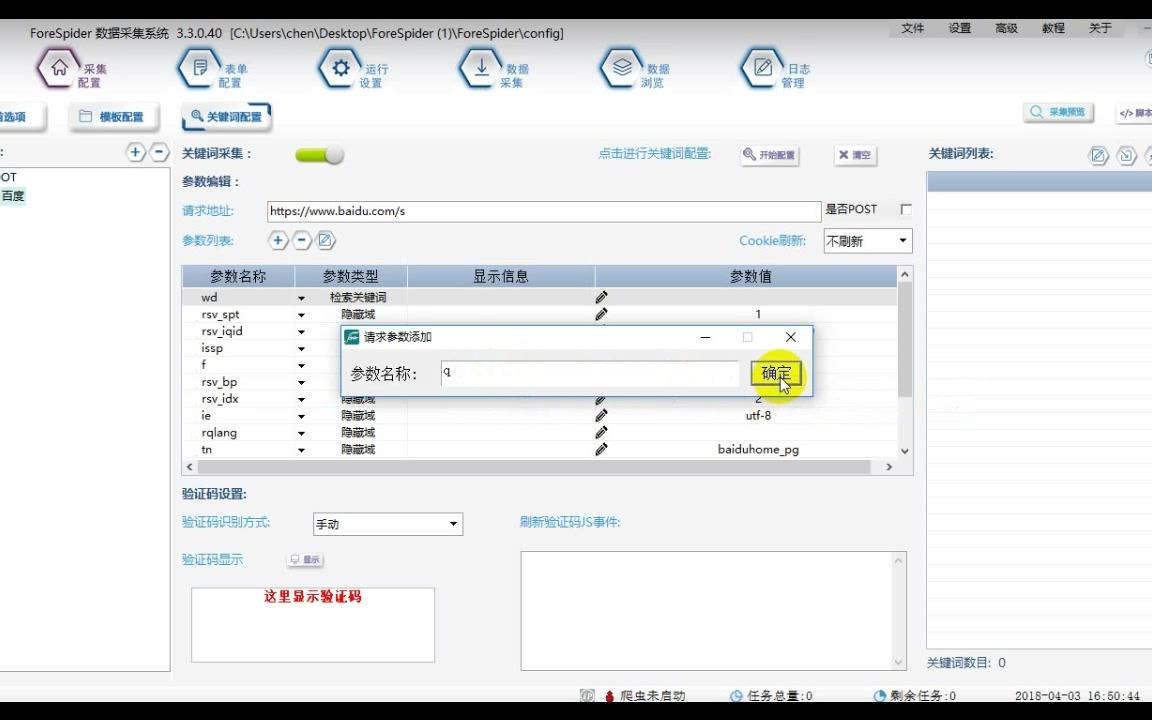Remove a parameter using the minus icon
1152x720 pixels.
click(301, 240)
